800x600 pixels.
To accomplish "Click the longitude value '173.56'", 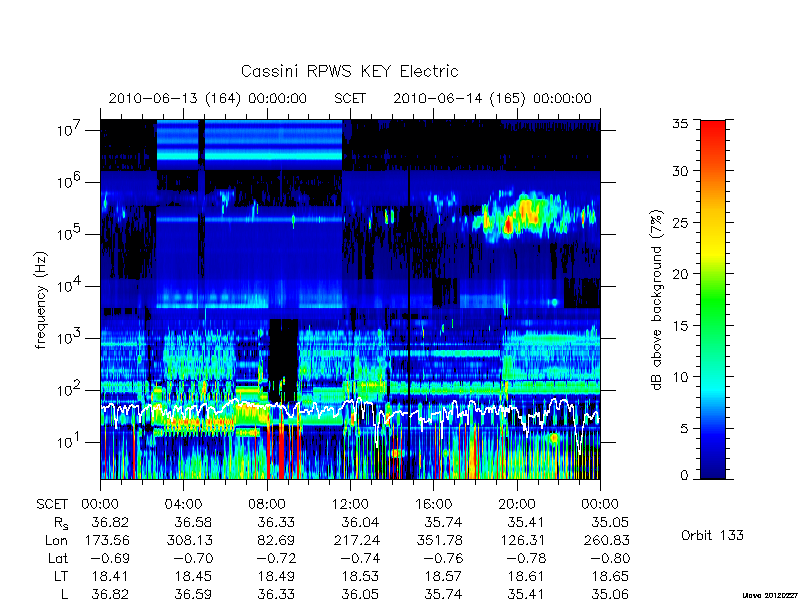I will tap(107, 540).
